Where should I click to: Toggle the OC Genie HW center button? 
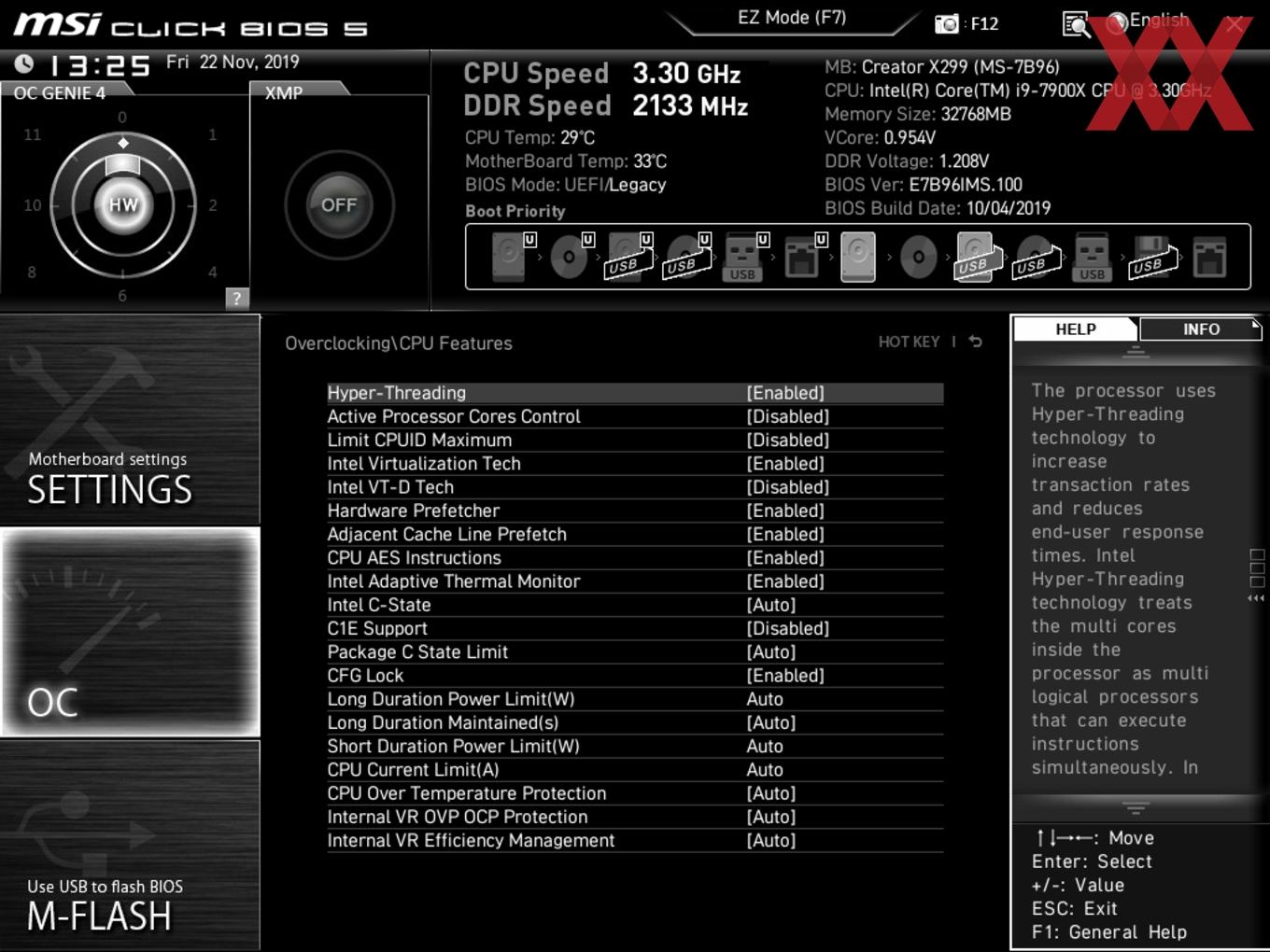123,204
